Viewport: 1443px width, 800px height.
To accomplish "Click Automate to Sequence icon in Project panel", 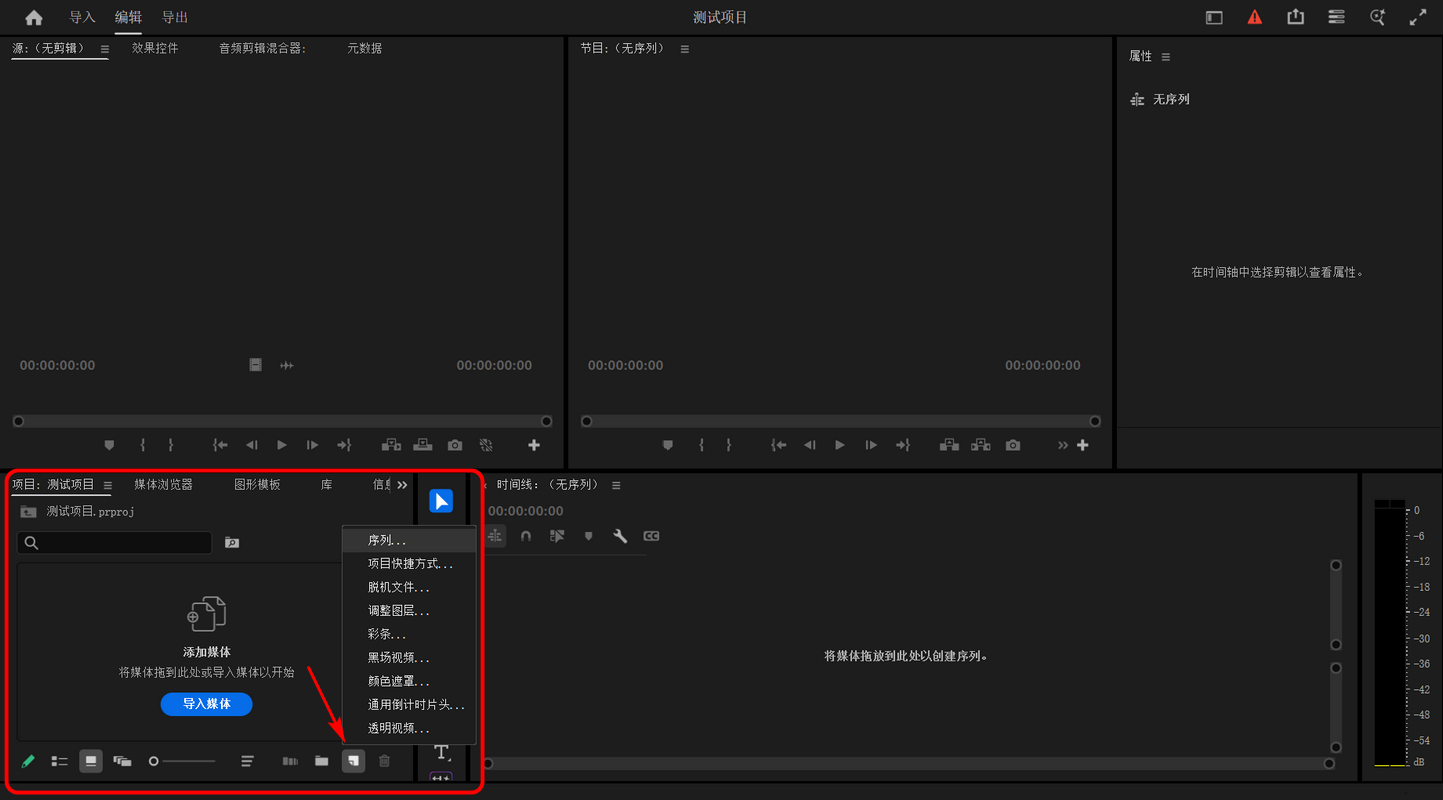I will tap(290, 761).
